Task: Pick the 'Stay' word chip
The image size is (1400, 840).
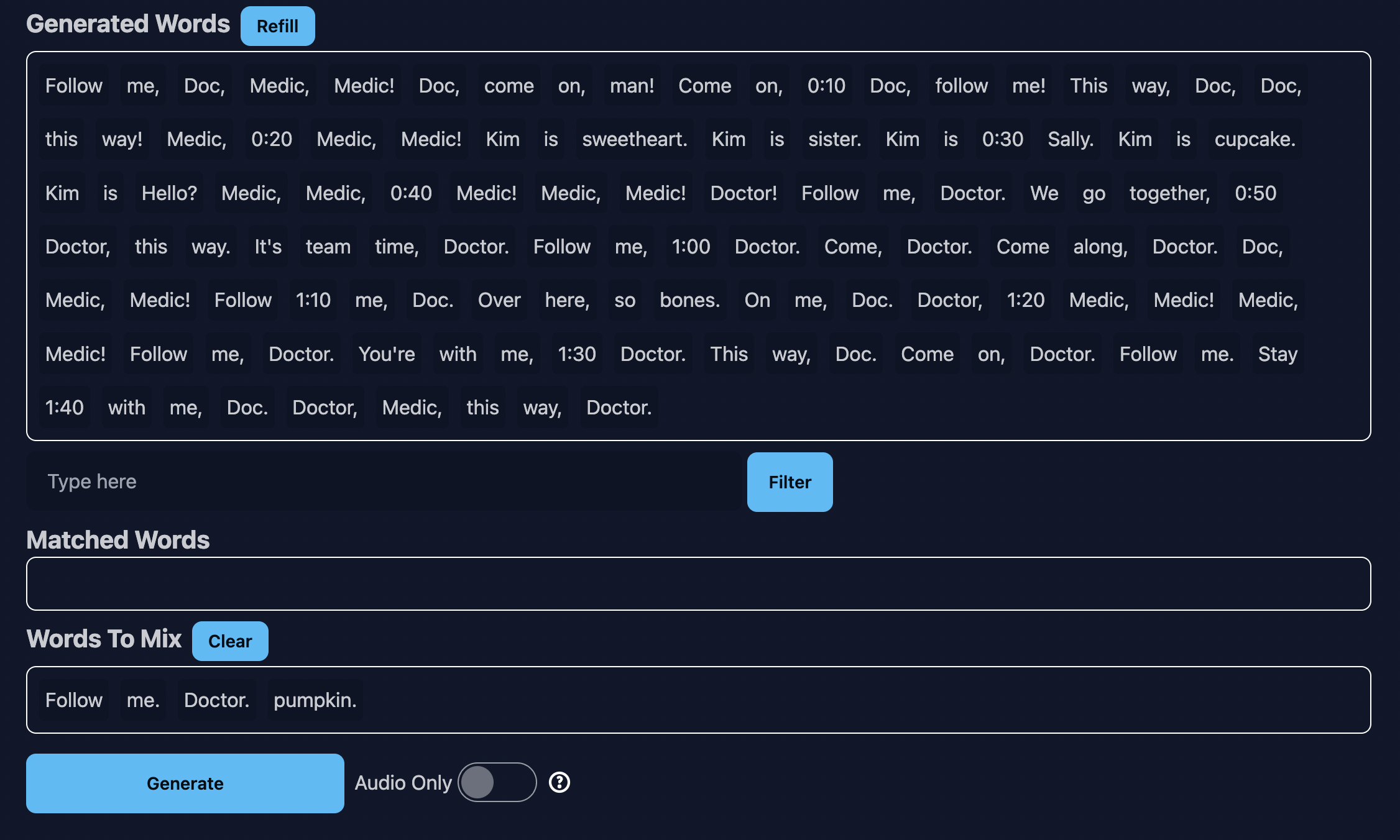Action: [x=1277, y=354]
